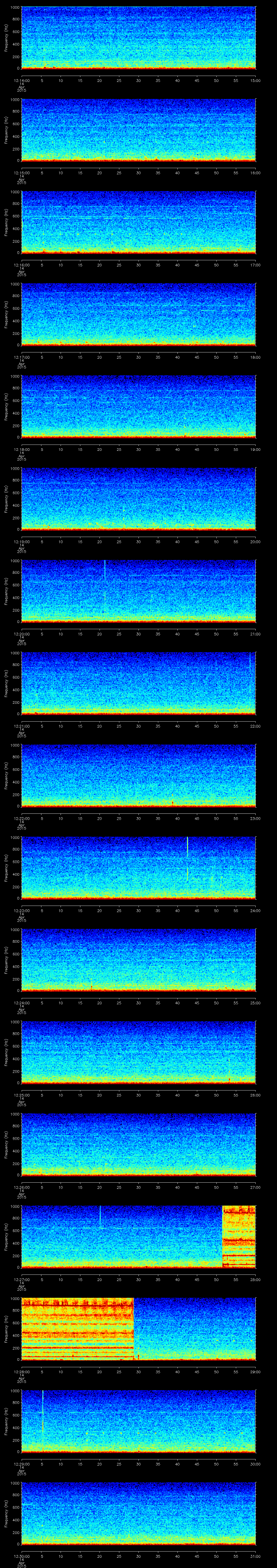This screenshot has width=277, height=1568.
Task: Pick the '12:26:00' time label
Action: (x=21, y=1186)
